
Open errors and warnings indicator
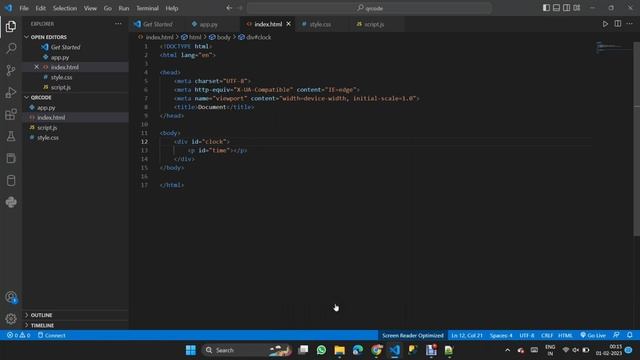(x=18, y=335)
